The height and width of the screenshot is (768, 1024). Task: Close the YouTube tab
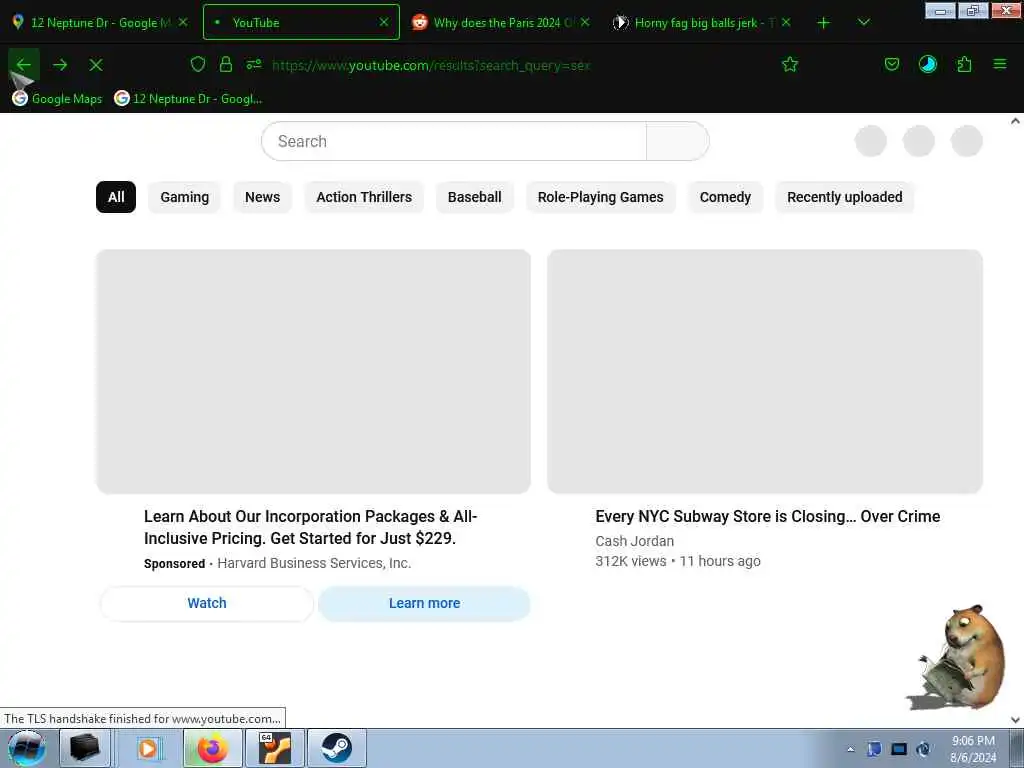pos(384,22)
